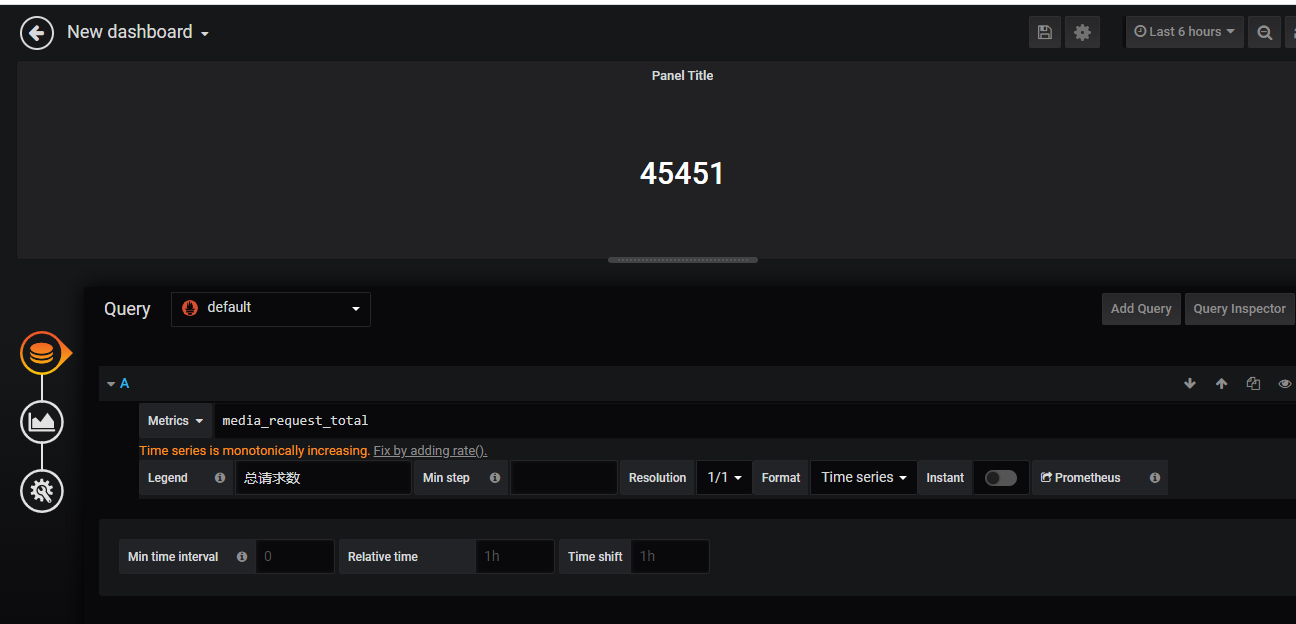Show Min time interval info icon
Viewport: 1296px width, 624px height.
point(242,557)
